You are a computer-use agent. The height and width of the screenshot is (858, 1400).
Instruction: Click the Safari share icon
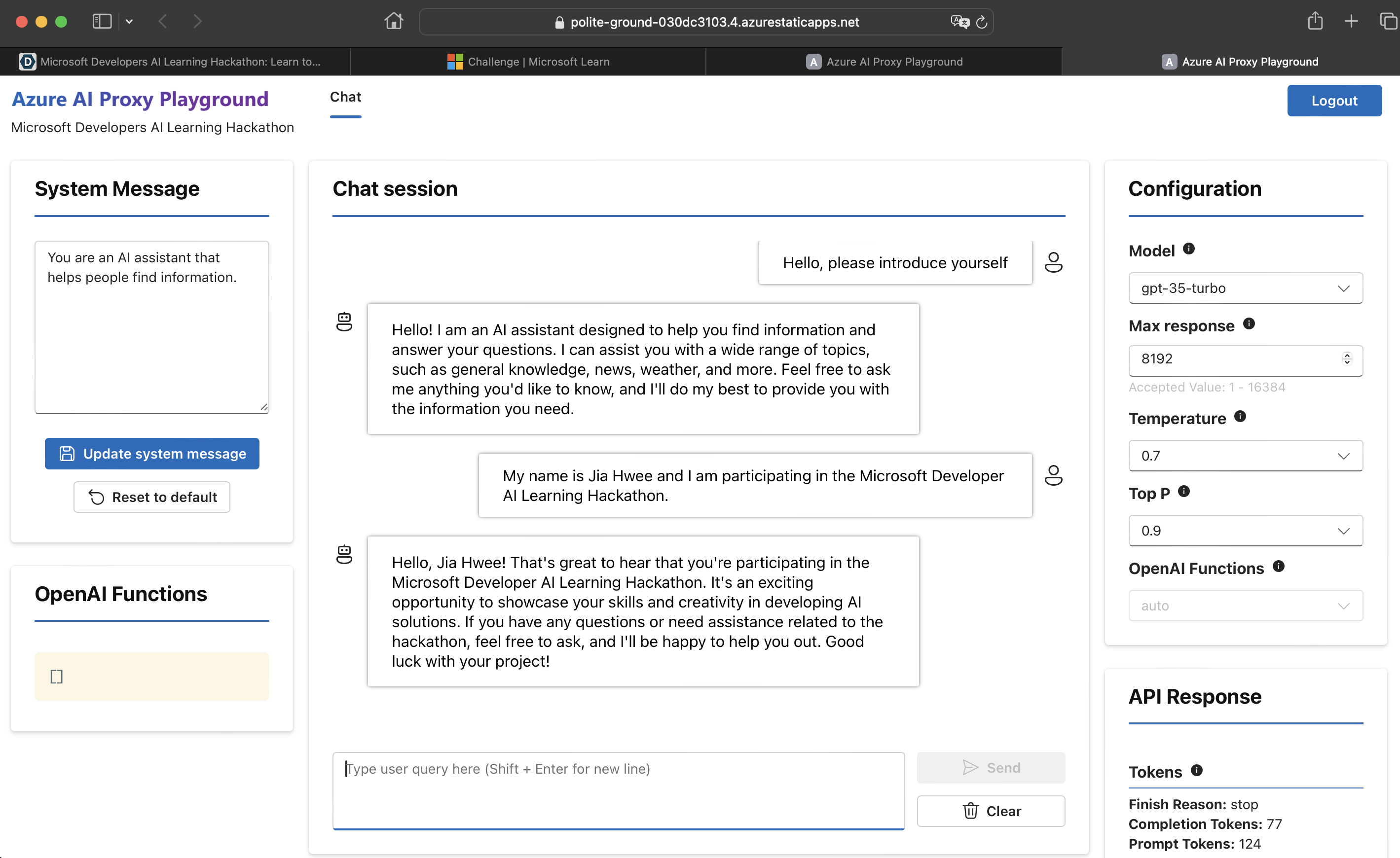[x=1315, y=22]
